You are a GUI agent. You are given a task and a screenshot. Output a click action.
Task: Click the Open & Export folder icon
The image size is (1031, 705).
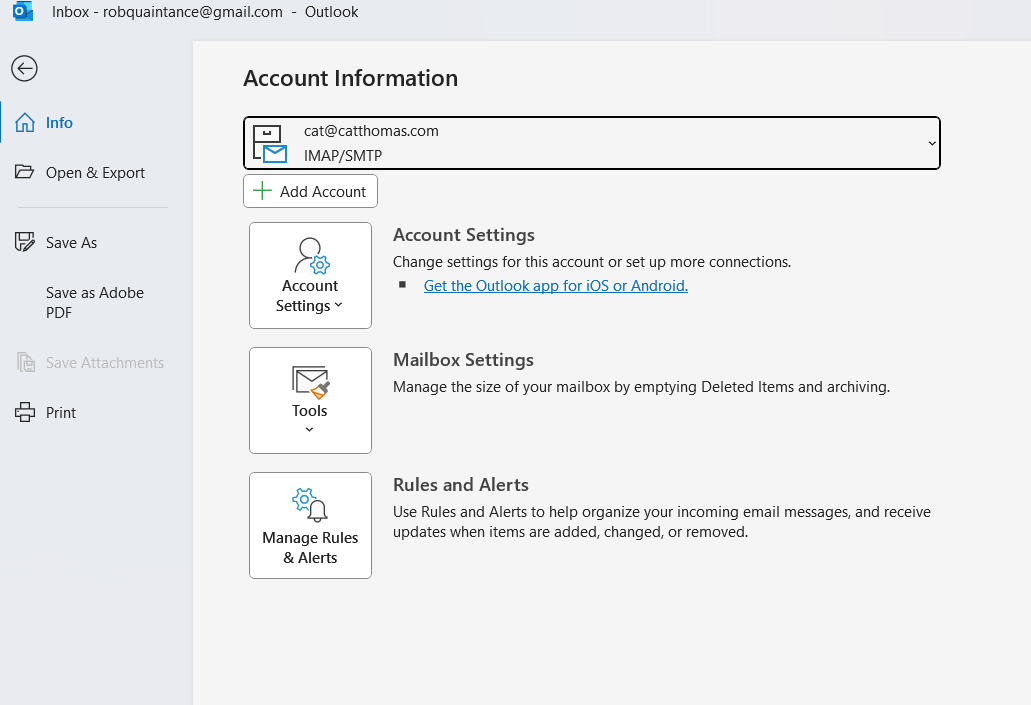pos(24,172)
